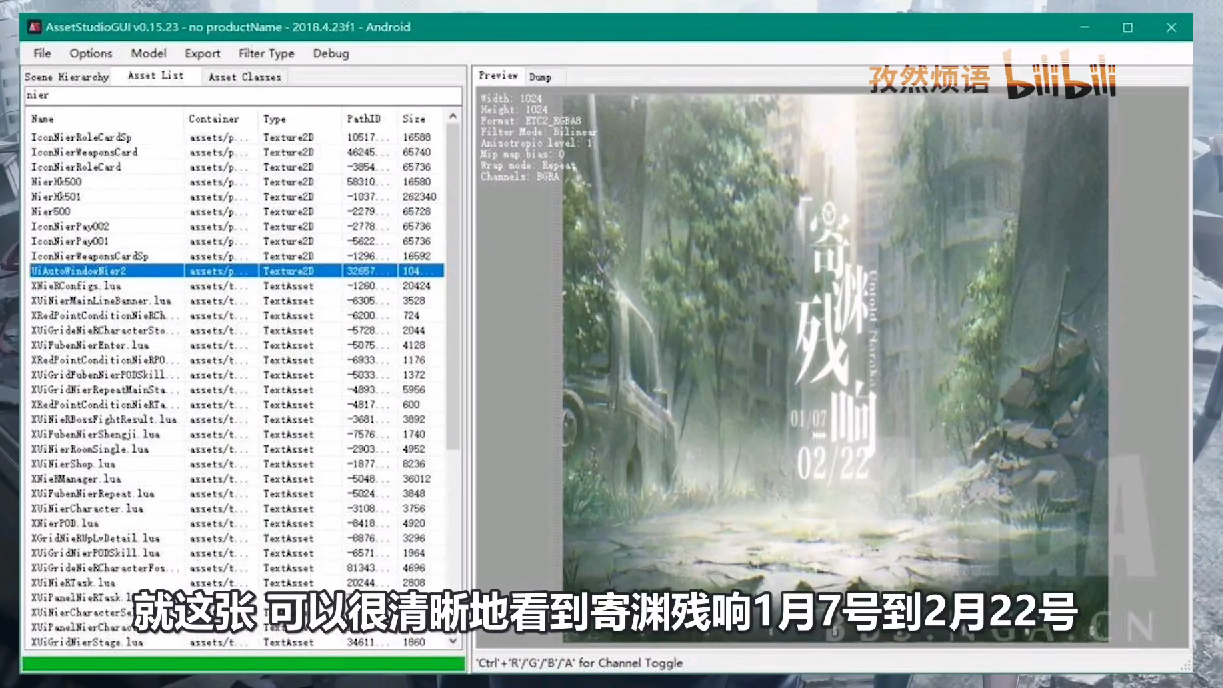This screenshot has width=1223, height=688.
Task: Close the AssetStudioGUI window
Action: [1171, 27]
